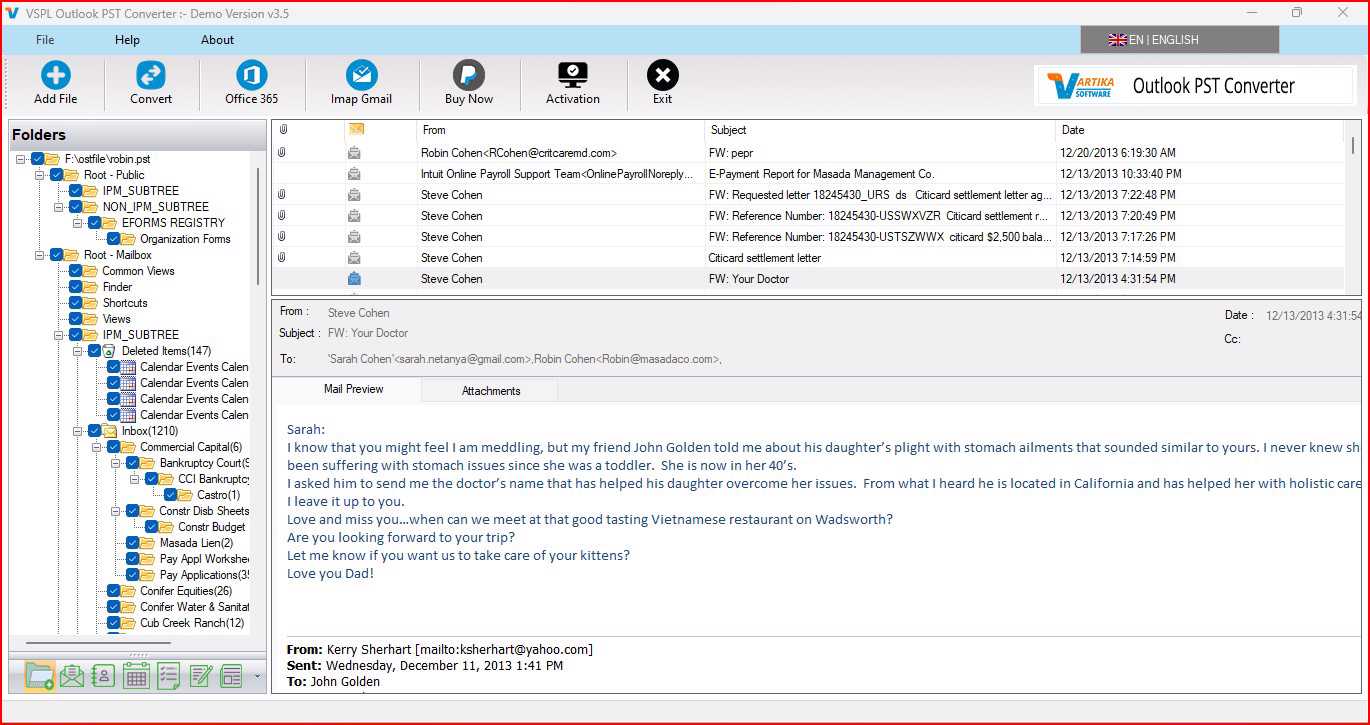Open the Office 365 export option
Image resolution: width=1370 pixels, height=725 pixels.
tap(252, 76)
